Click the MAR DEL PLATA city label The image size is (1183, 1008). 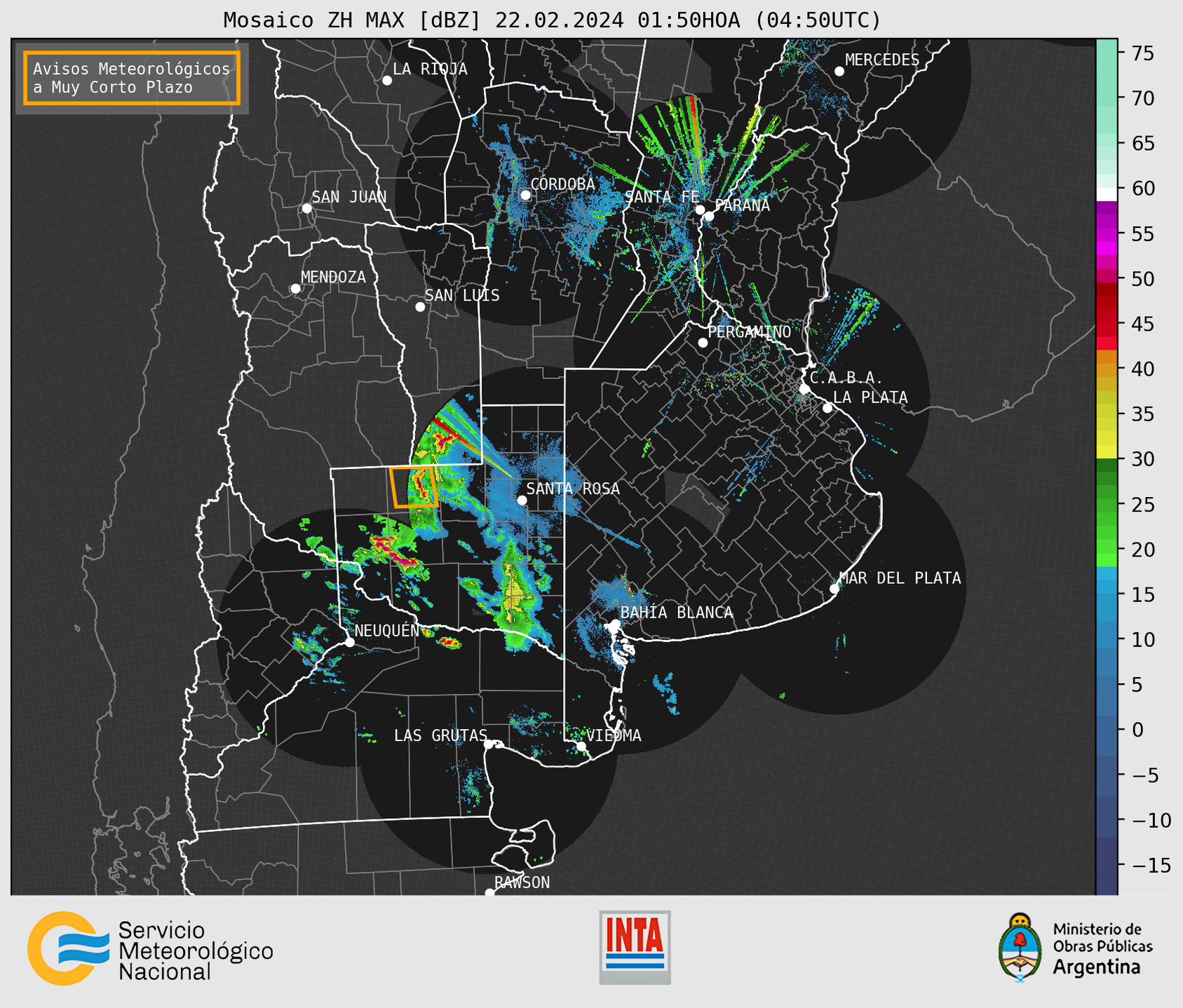tap(900, 578)
